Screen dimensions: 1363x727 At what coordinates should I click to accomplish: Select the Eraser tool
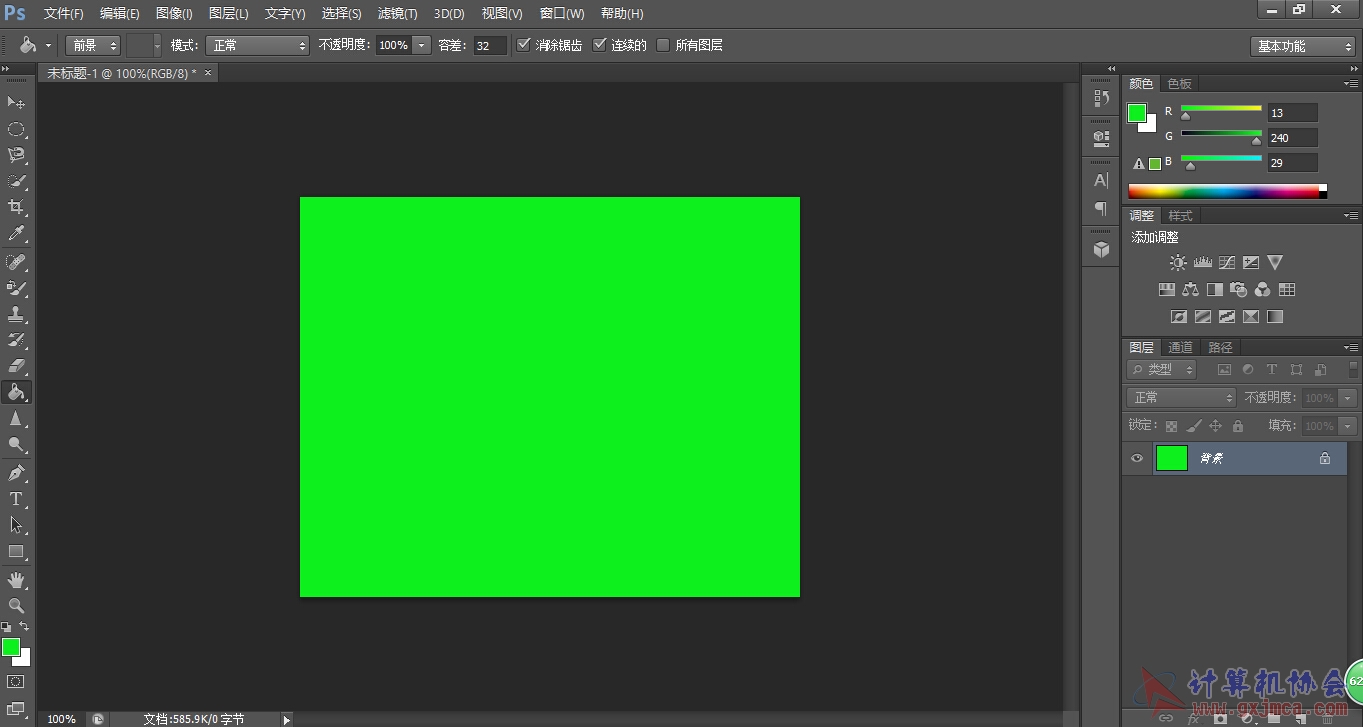pos(16,366)
